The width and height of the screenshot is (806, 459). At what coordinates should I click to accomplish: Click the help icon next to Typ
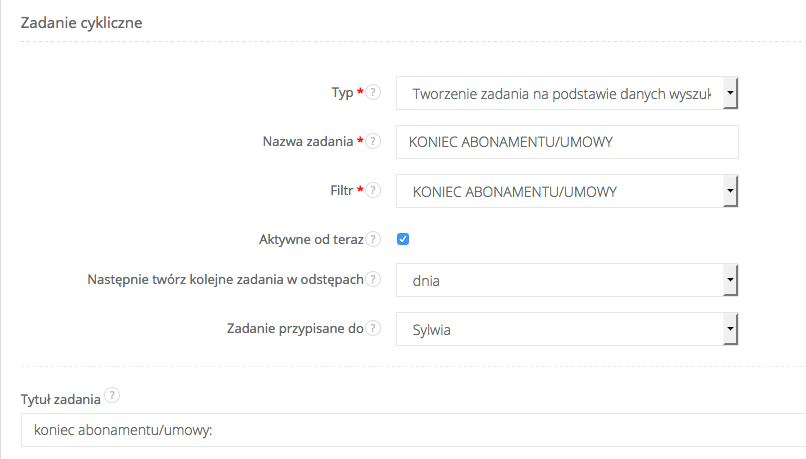point(373,93)
